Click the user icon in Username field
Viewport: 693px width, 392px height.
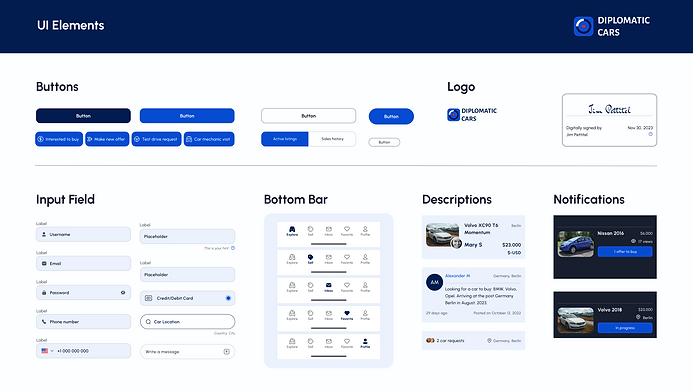point(44,234)
